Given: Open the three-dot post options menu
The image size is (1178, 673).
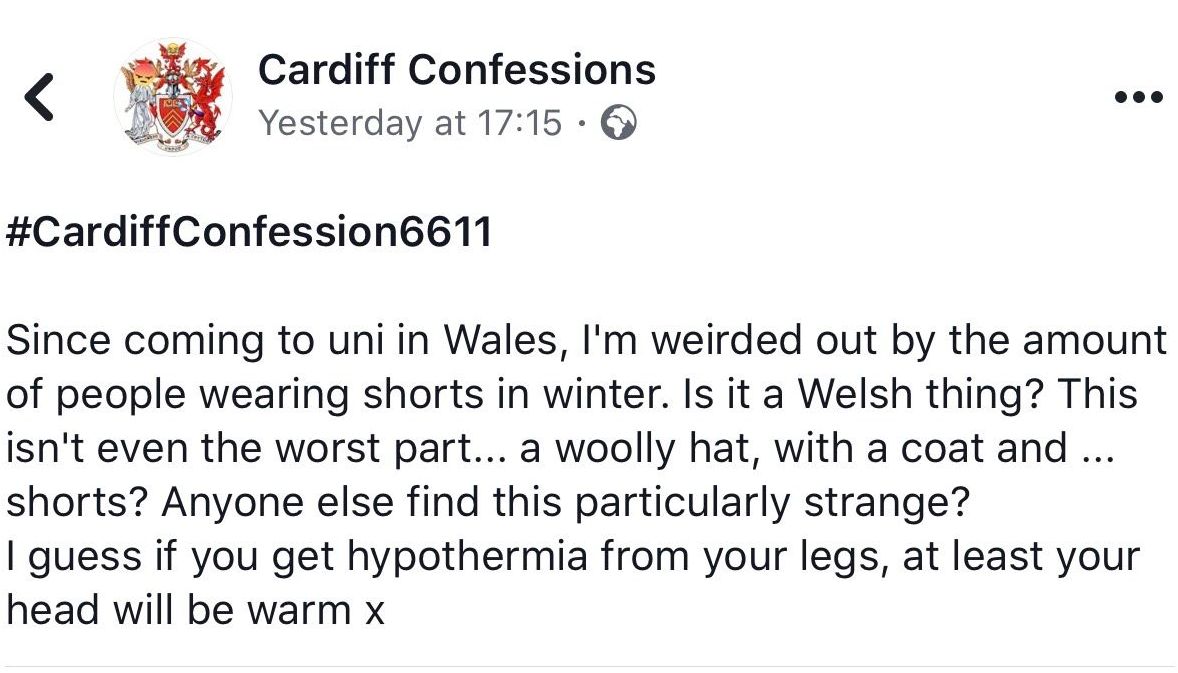Looking at the screenshot, I should [1138, 97].
